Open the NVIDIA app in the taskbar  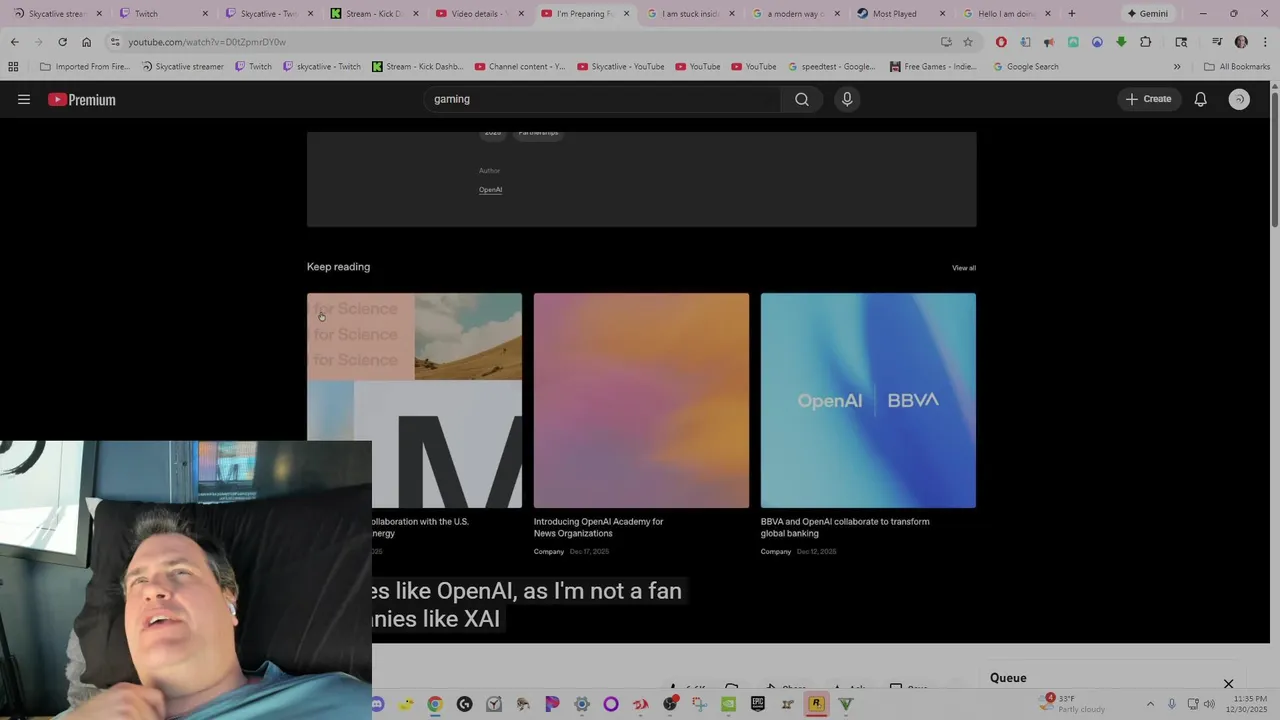(x=728, y=704)
